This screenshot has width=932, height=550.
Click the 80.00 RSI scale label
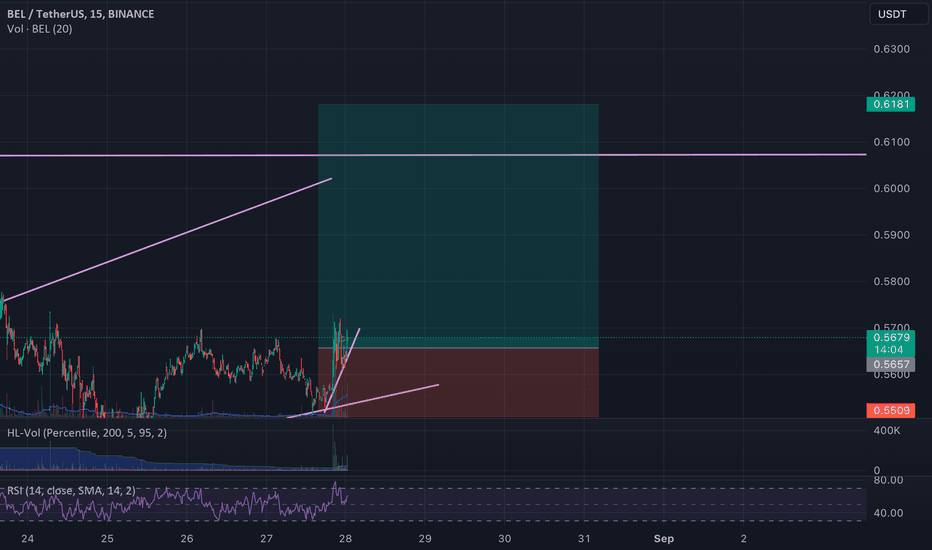pyautogui.click(x=889, y=480)
